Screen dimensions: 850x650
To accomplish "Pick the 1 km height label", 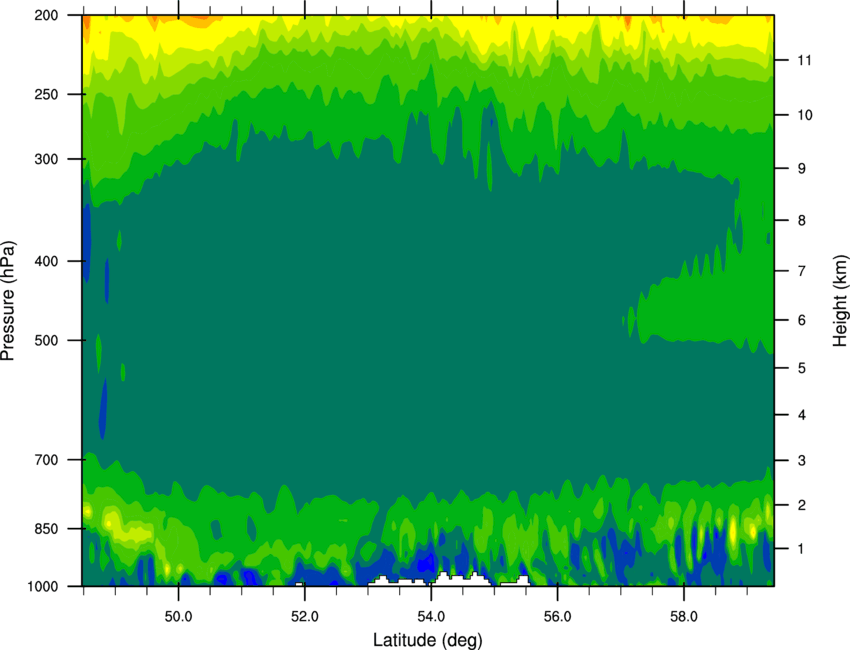I will pyautogui.click(x=801, y=549).
